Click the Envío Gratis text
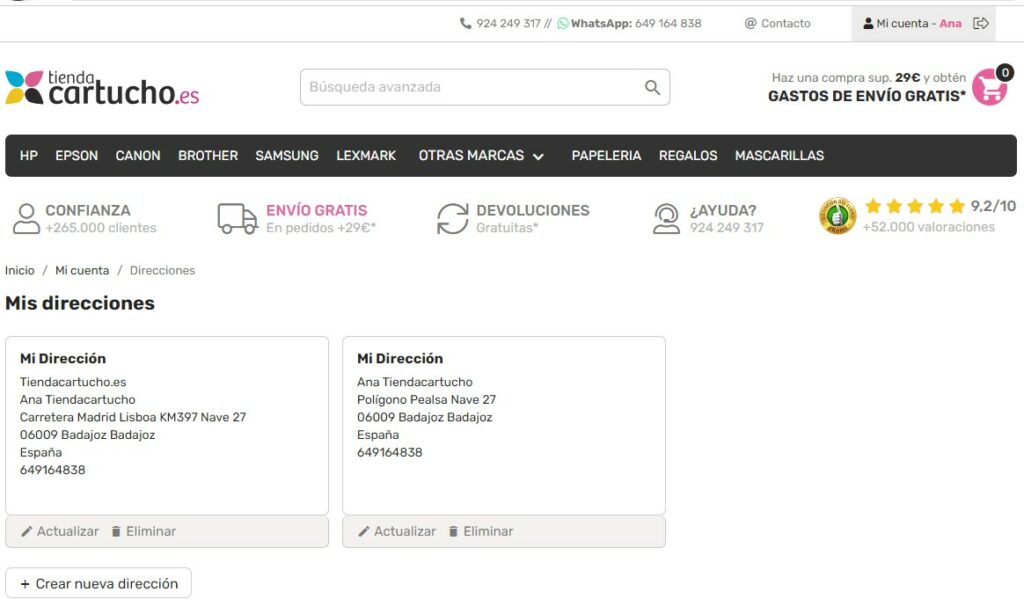The width and height of the screenshot is (1024, 614). pos(316,210)
